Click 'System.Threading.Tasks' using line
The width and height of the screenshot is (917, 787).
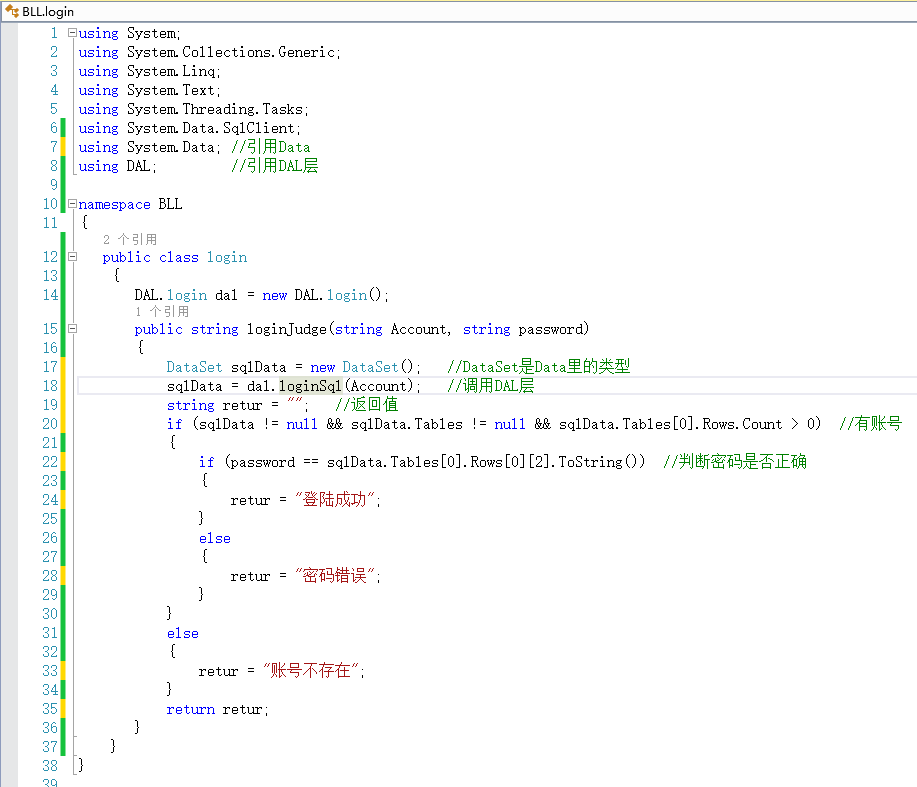click(194, 109)
